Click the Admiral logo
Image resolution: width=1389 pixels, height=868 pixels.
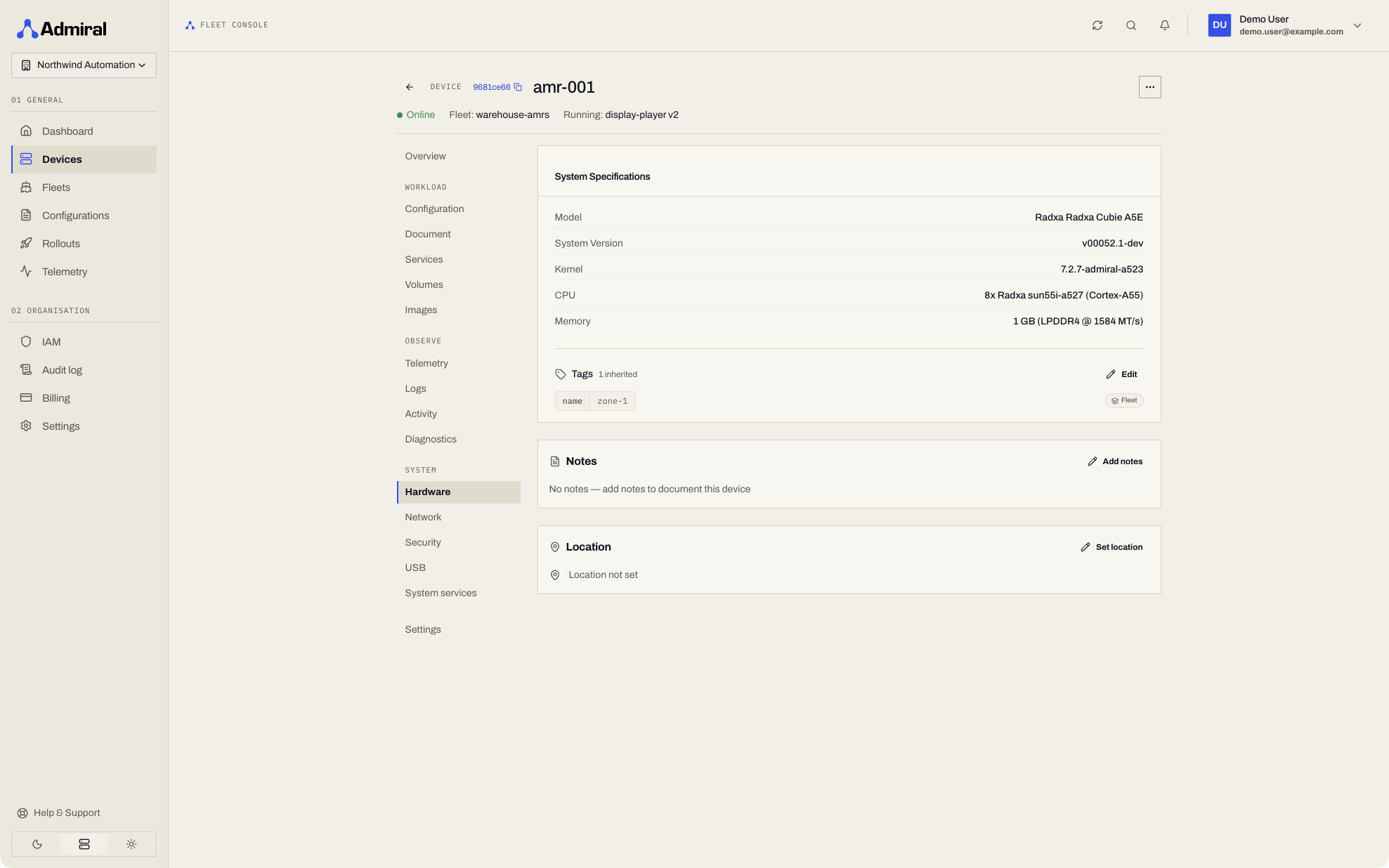pos(61,29)
